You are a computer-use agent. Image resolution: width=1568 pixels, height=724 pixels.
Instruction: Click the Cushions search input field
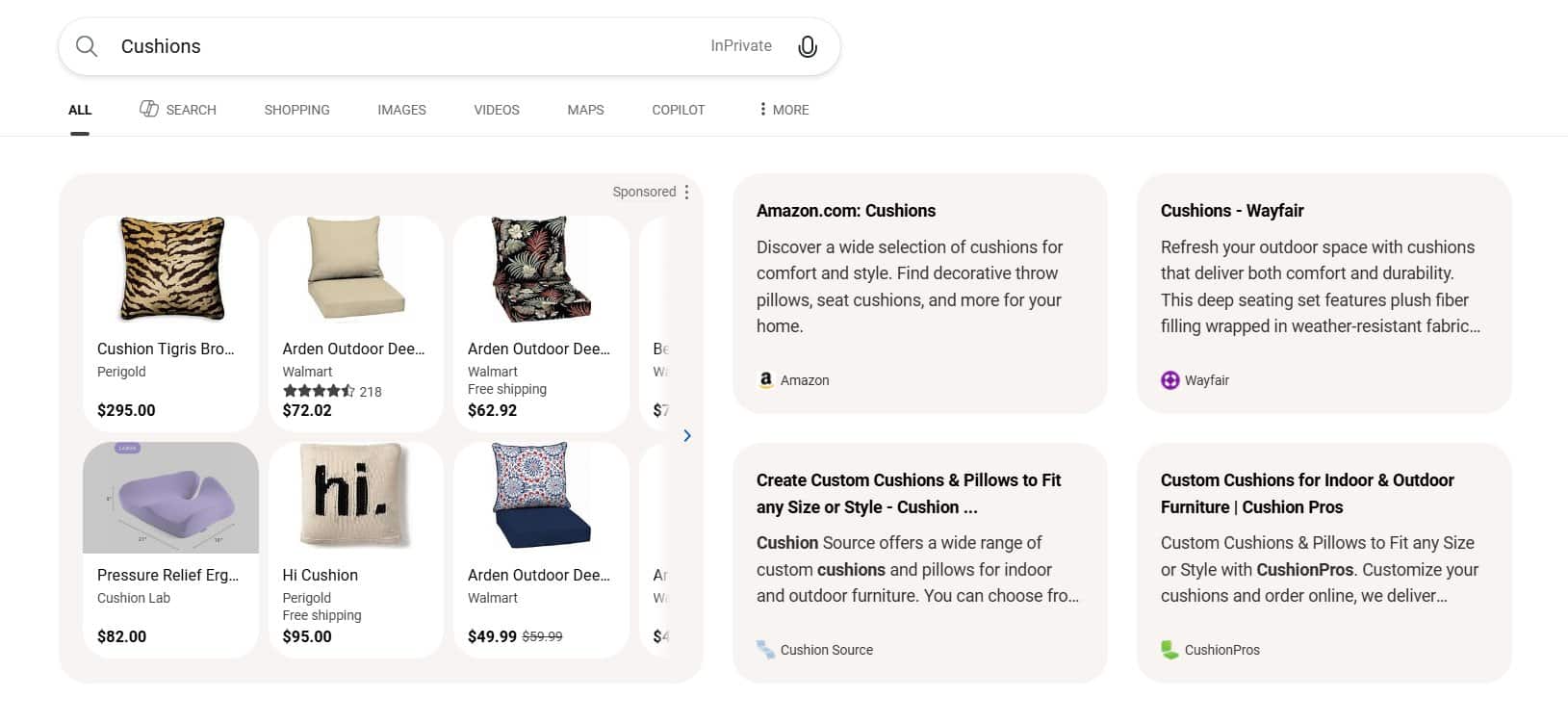coord(404,46)
